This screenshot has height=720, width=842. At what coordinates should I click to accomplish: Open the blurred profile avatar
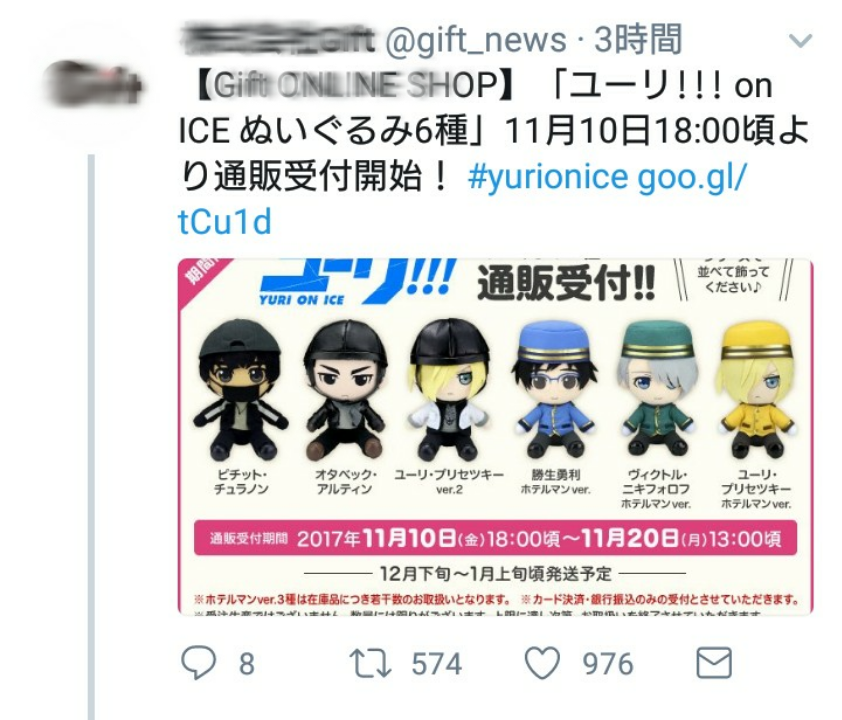(92, 85)
